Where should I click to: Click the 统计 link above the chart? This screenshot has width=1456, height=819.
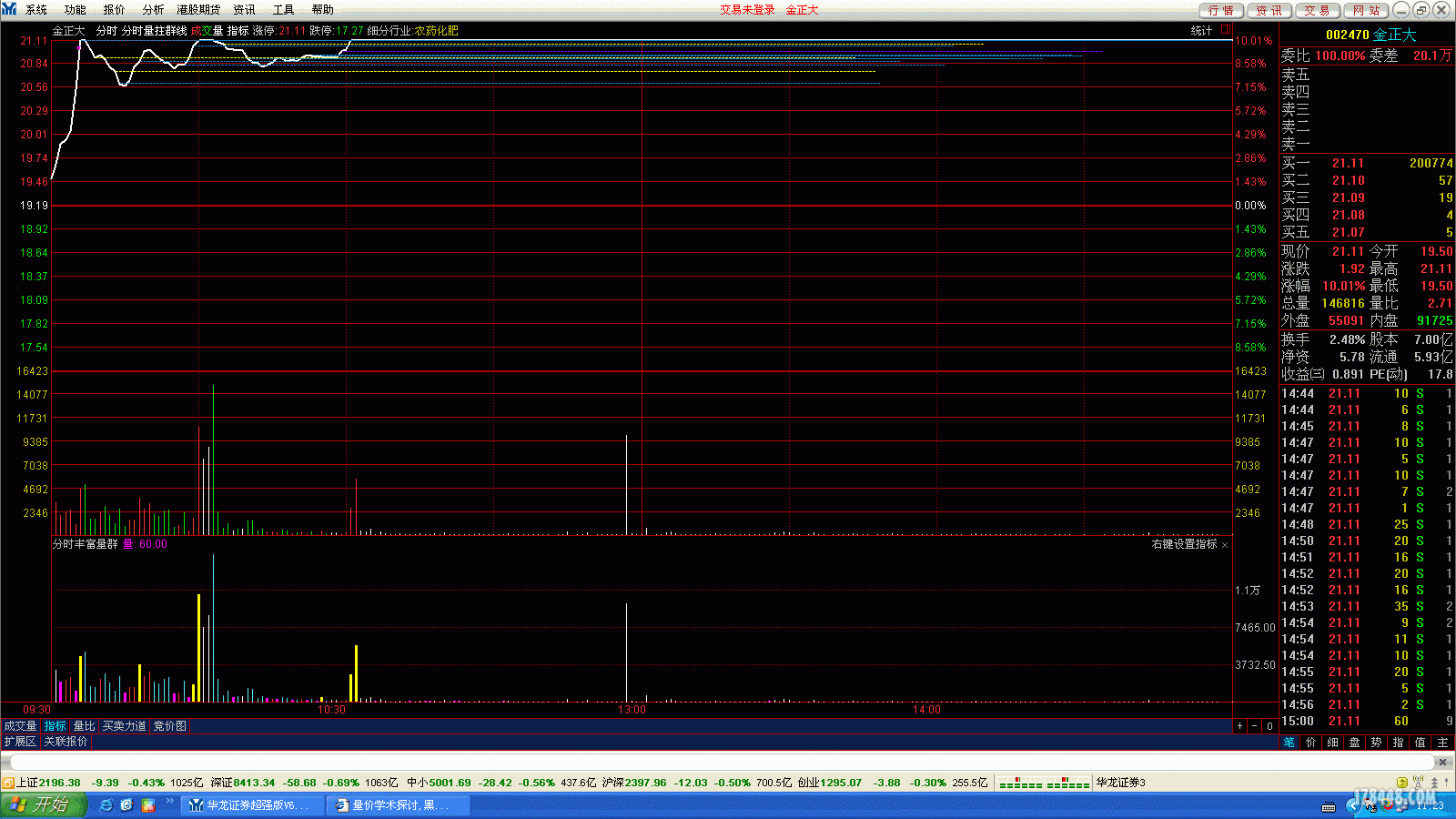[x=1201, y=31]
